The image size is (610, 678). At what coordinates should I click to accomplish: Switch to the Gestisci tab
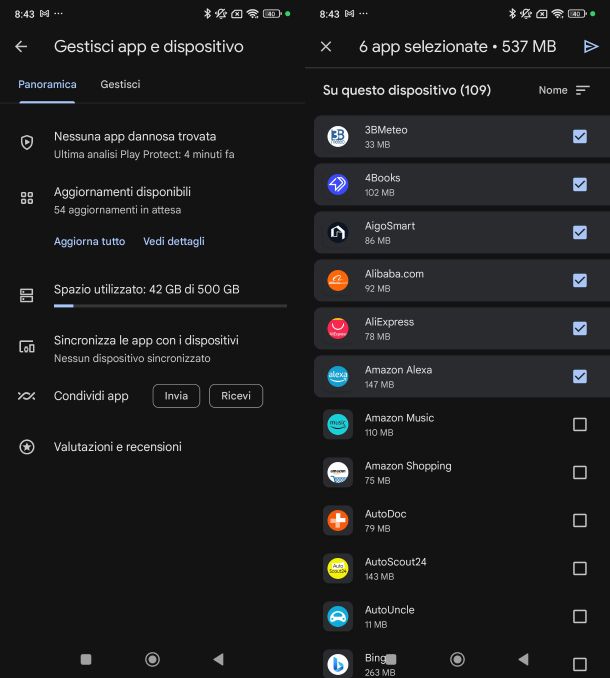(120, 84)
